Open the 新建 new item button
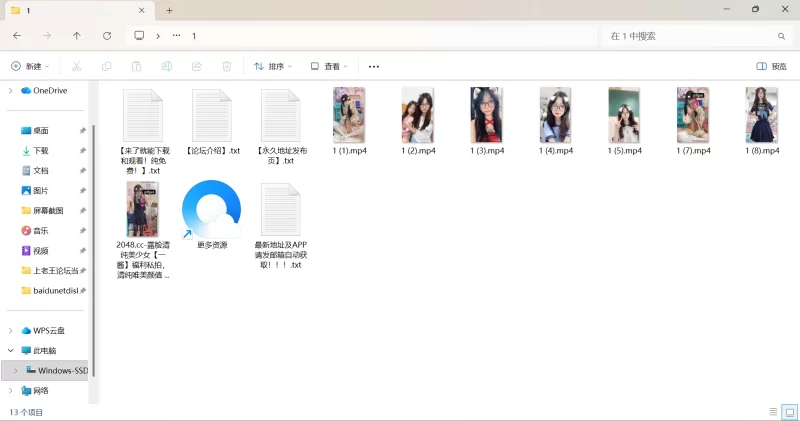The height and width of the screenshot is (421, 800). [x=30, y=66]
